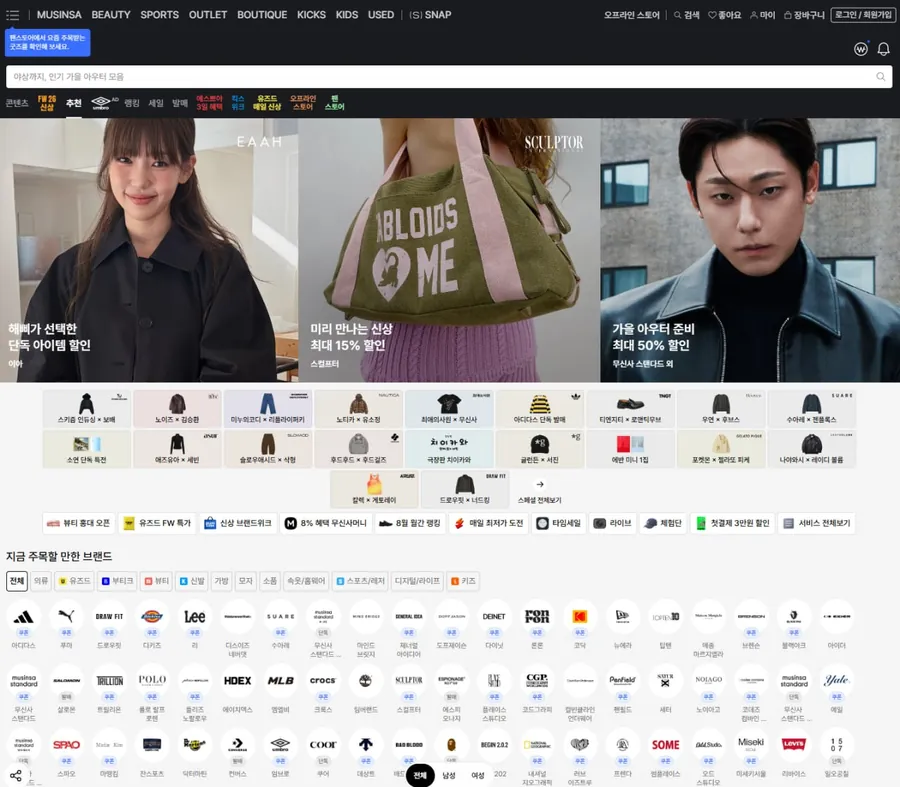Image resolution: width=900 pixels, height=787 pixels.
Task: Switch the gender filter to 남성
Action: click(449, 775)
